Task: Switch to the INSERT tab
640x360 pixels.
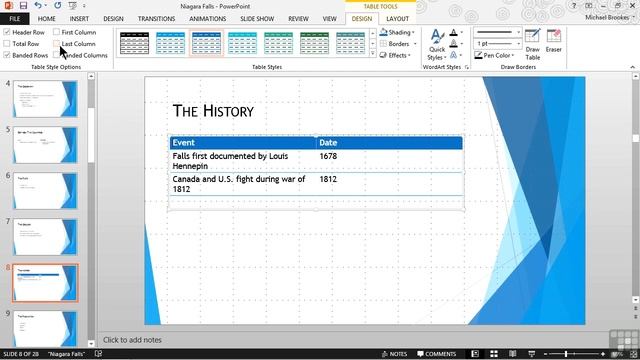Action: pos(79,19)
